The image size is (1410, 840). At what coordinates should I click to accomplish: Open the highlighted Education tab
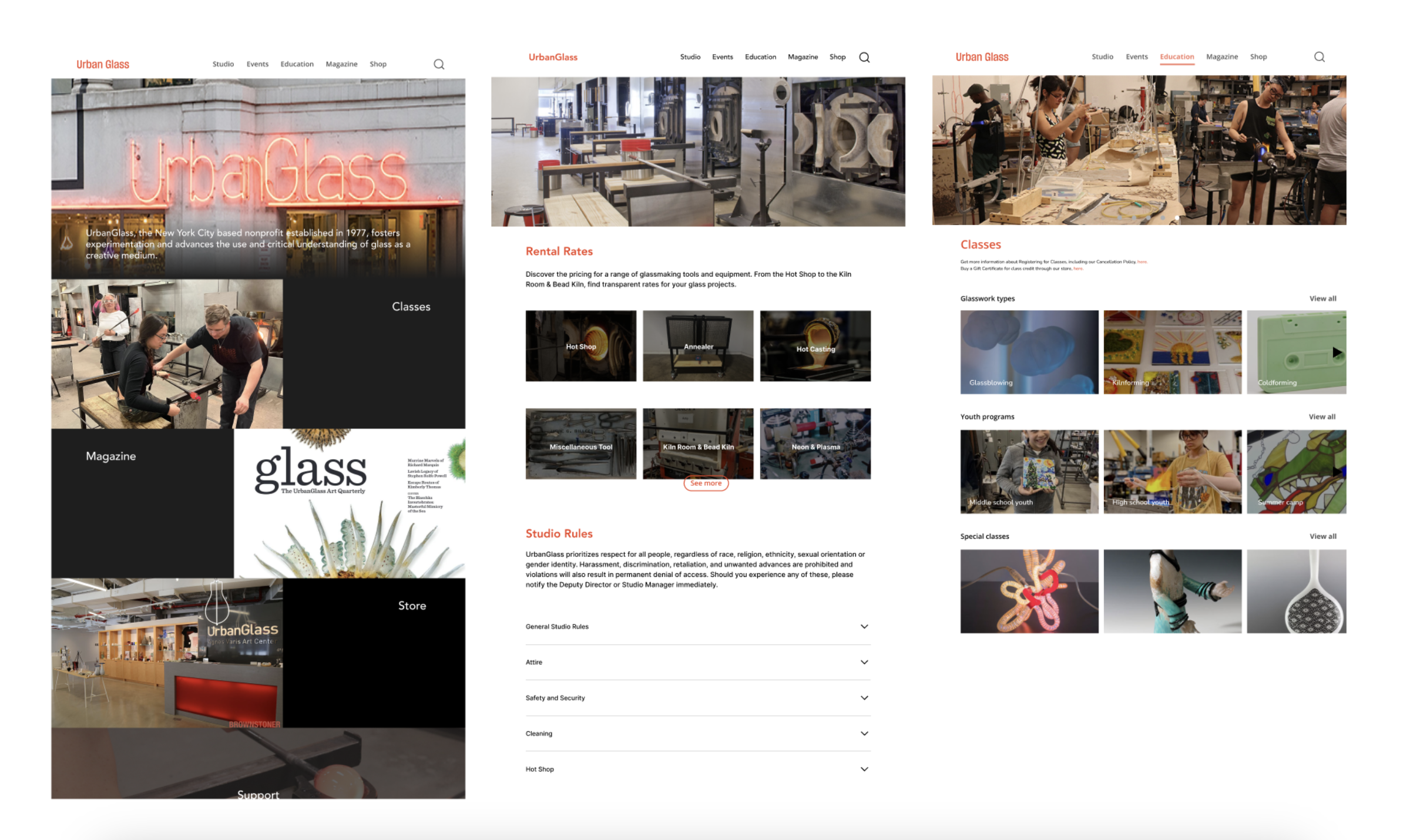coord(1176,57)
